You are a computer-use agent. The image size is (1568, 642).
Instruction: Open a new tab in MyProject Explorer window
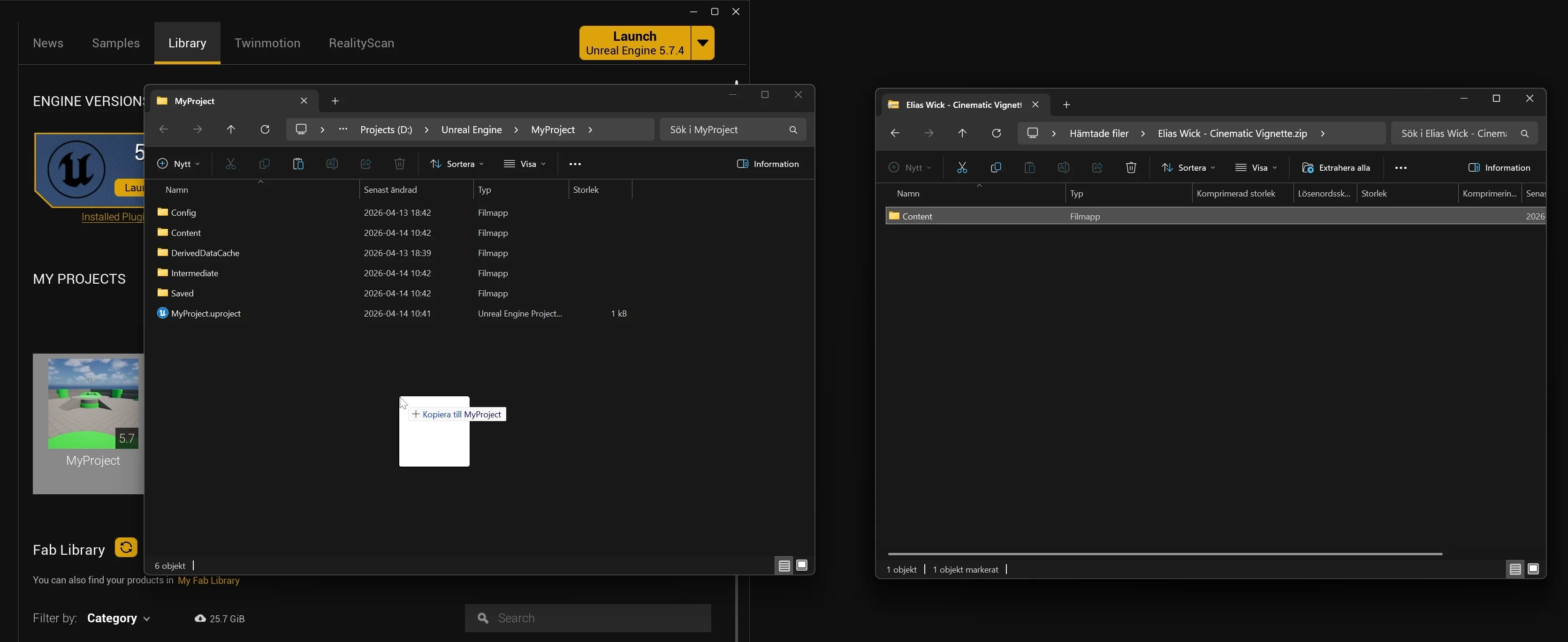335,101
